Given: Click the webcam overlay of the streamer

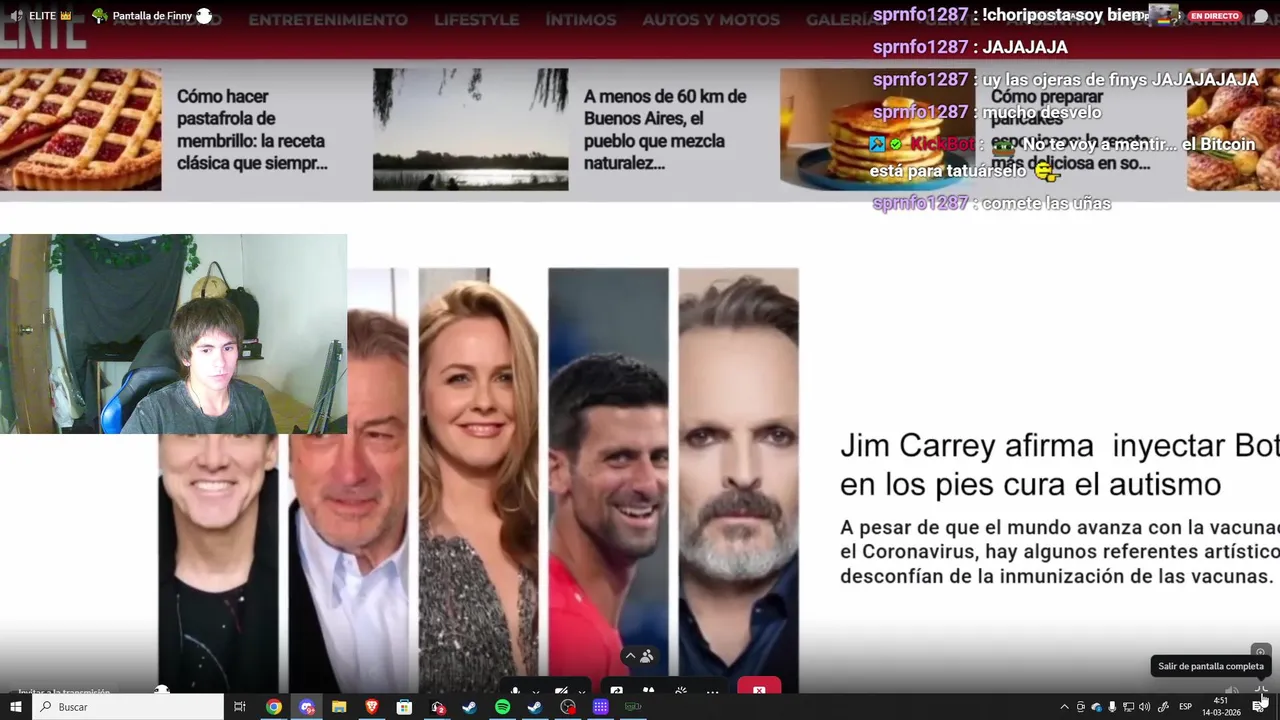Looking at the screenshot, I should pyautogui.click(x=173, y=334).
